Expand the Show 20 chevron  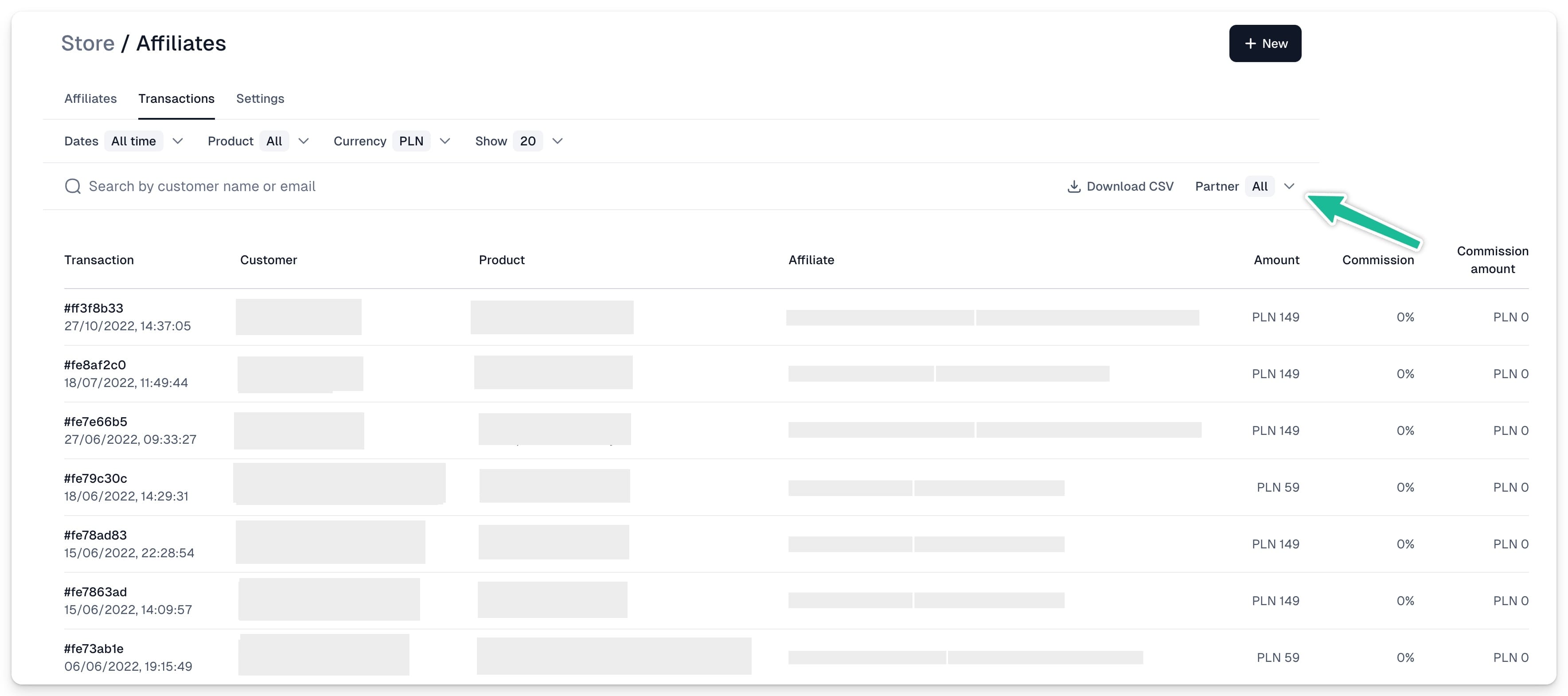click(x=557, y=141)
